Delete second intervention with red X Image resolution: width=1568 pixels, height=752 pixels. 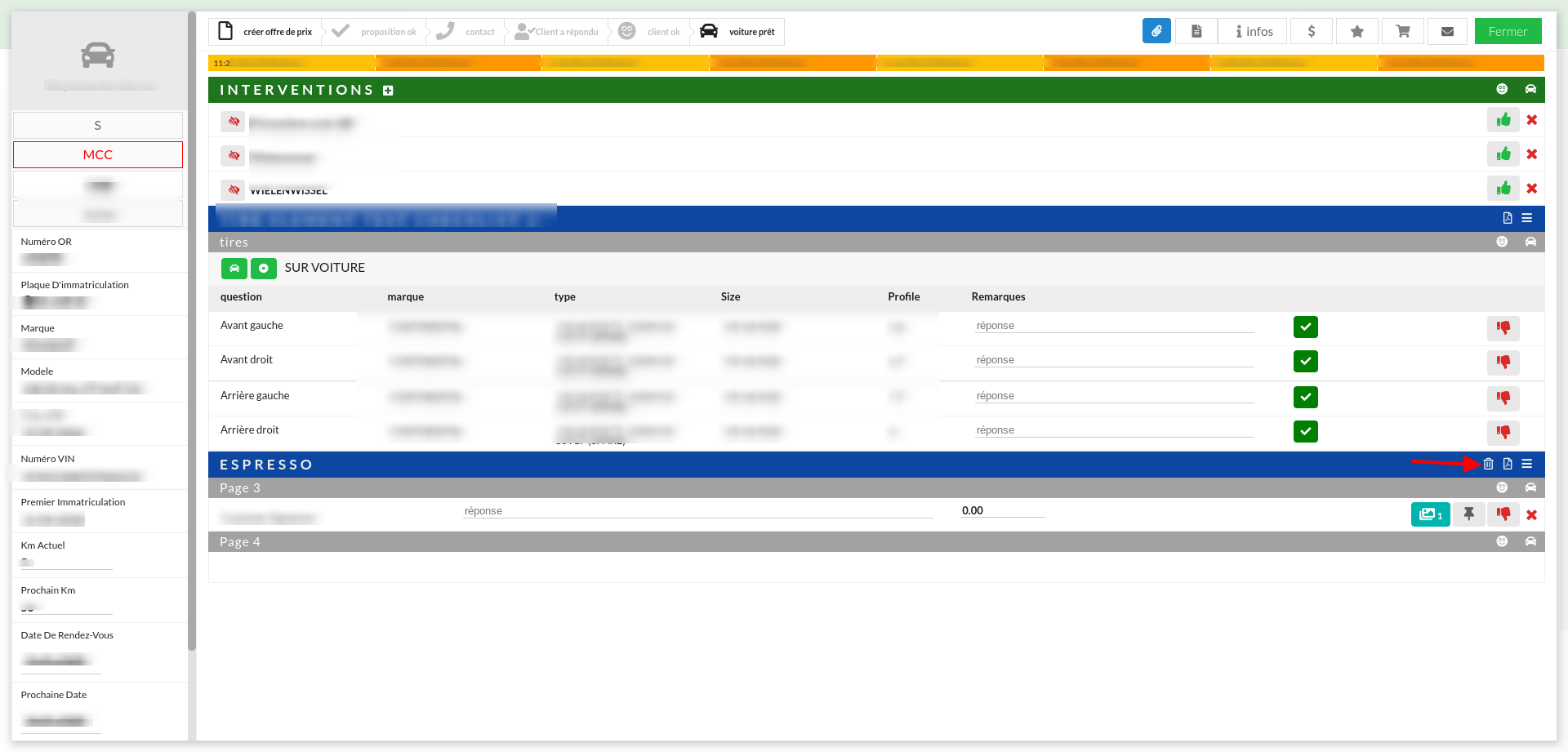point(1532,154)
